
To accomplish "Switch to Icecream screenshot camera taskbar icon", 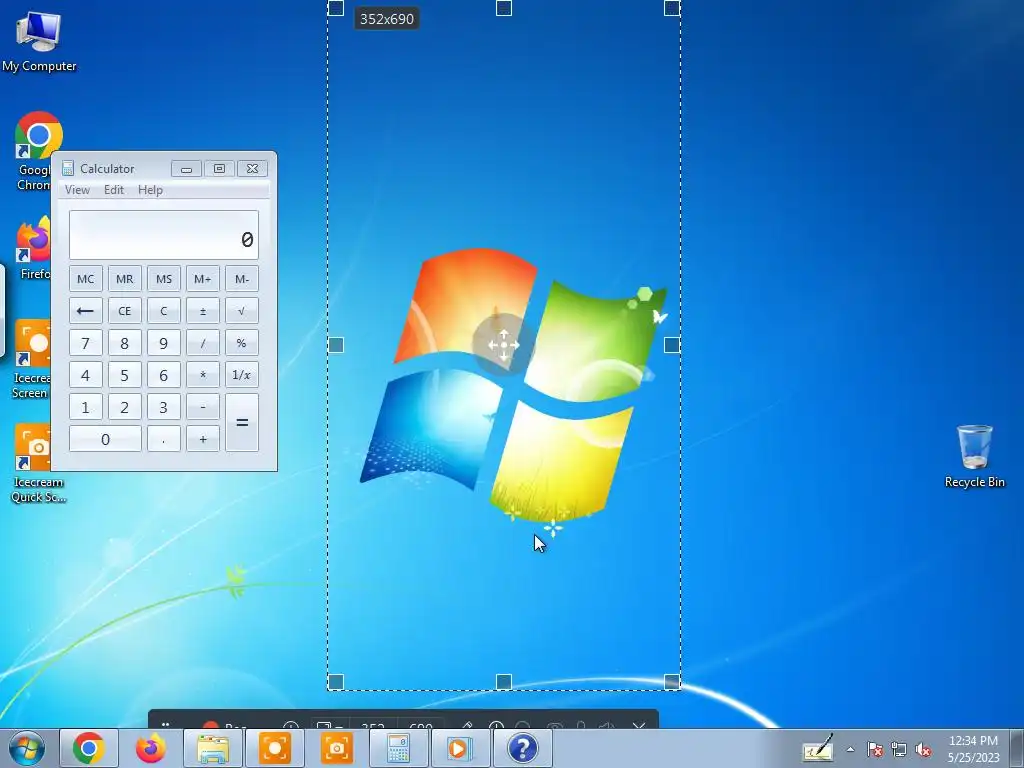I will (337, 748).
